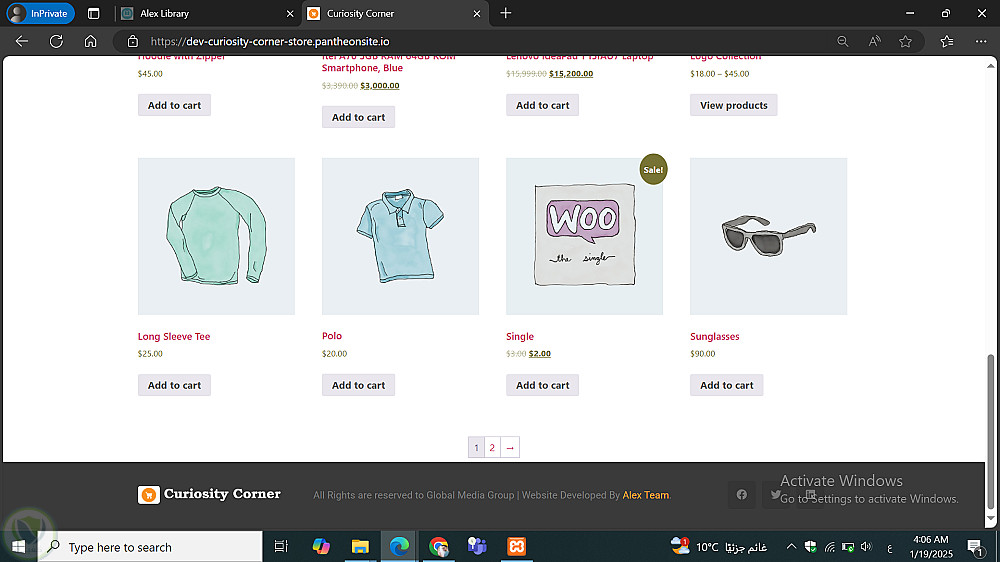This screenshot has height=562, width=1000.
Task: Open Long Sleeve Tee product image
Action: (x=216, y=236)
